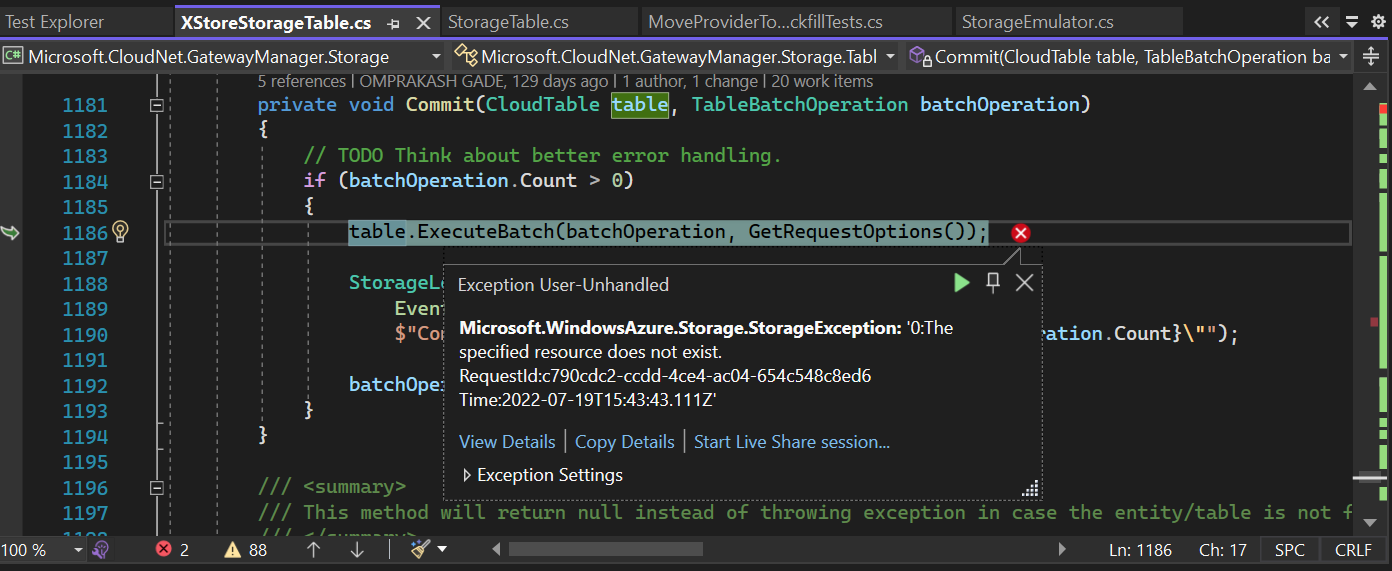1392x571 pixels.
Task: Click the Ln: 1186 line indicator
Action: coord(1140,550)
